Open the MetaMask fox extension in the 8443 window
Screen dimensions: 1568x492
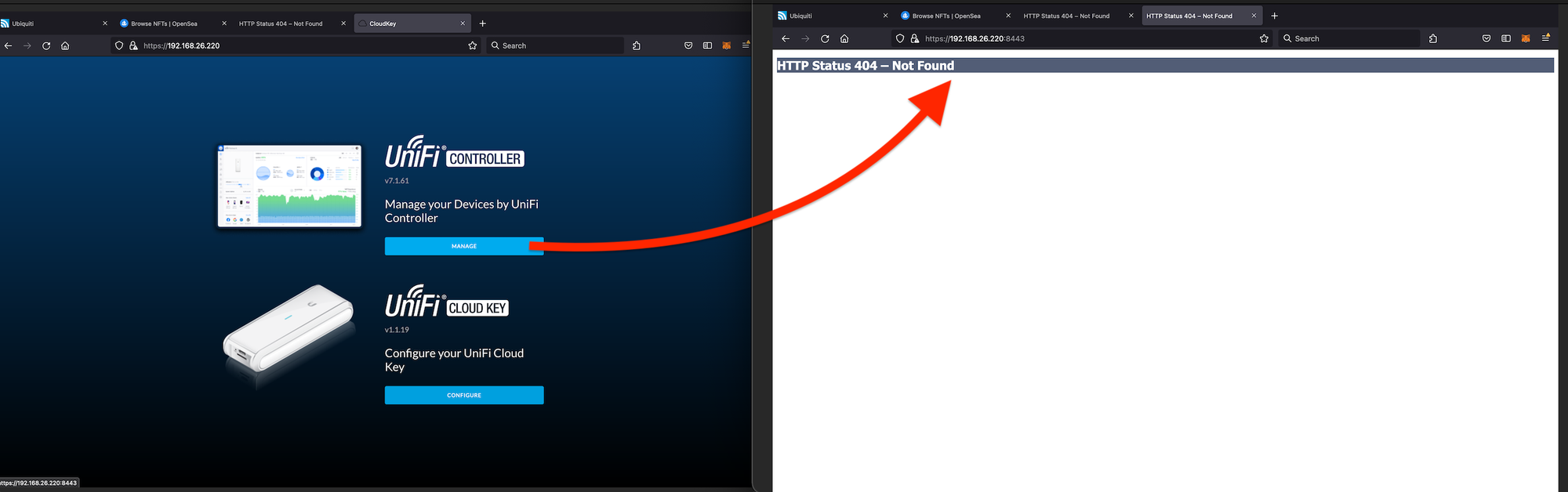click(x=1526, y=38)
